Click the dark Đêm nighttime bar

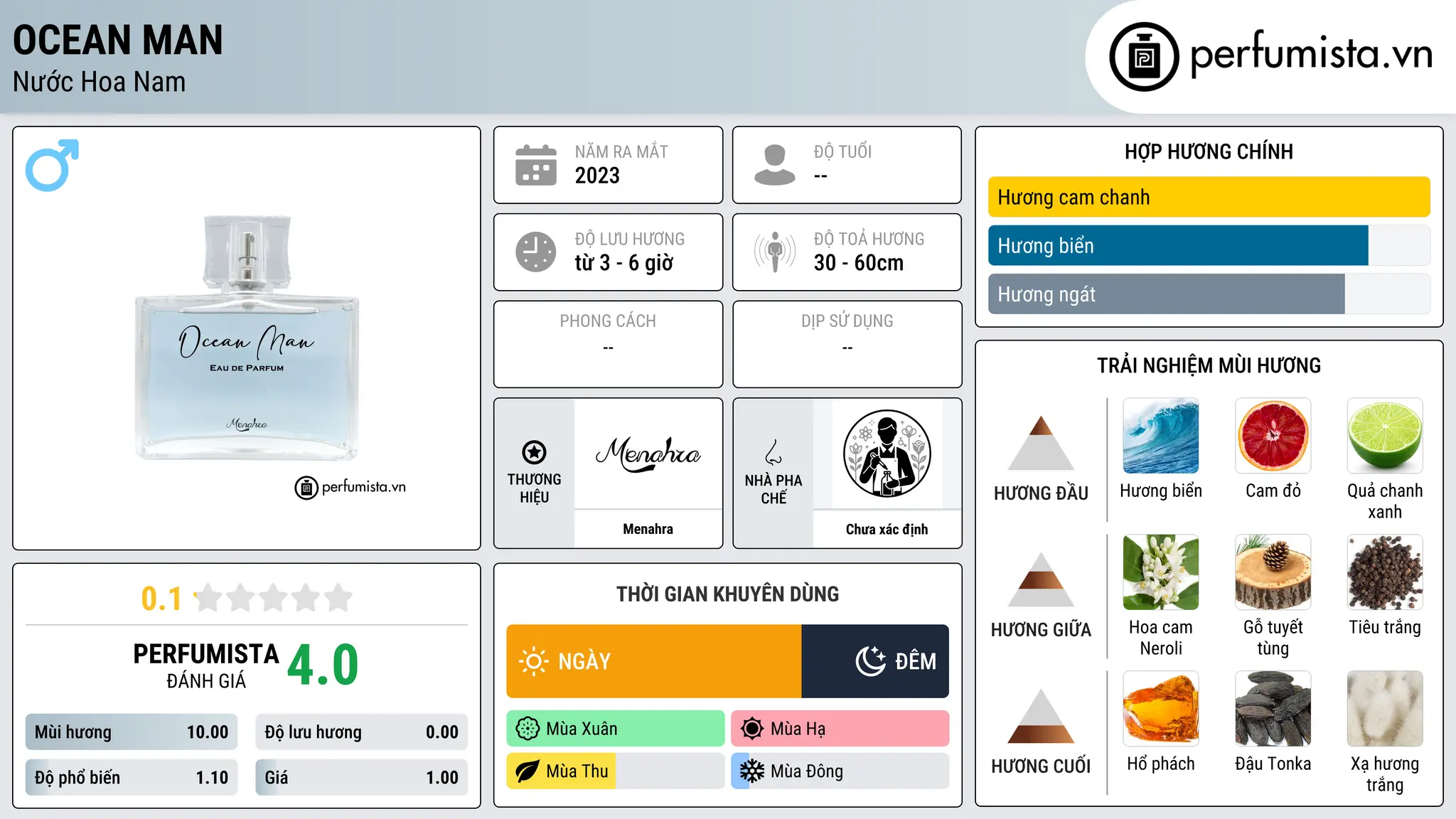click(875, 661)
